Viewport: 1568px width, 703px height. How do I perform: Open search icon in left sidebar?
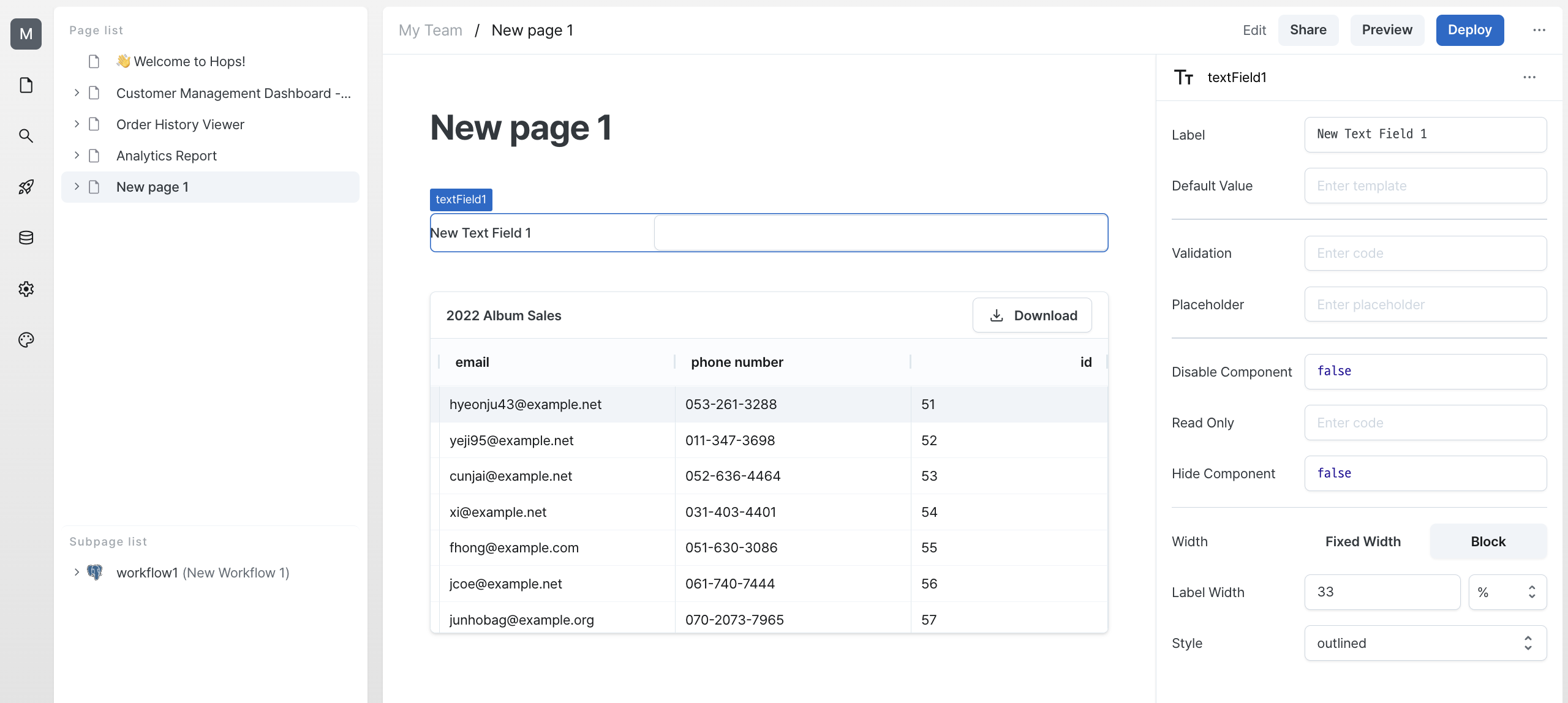pyautogui.click(x=26, y=136)
